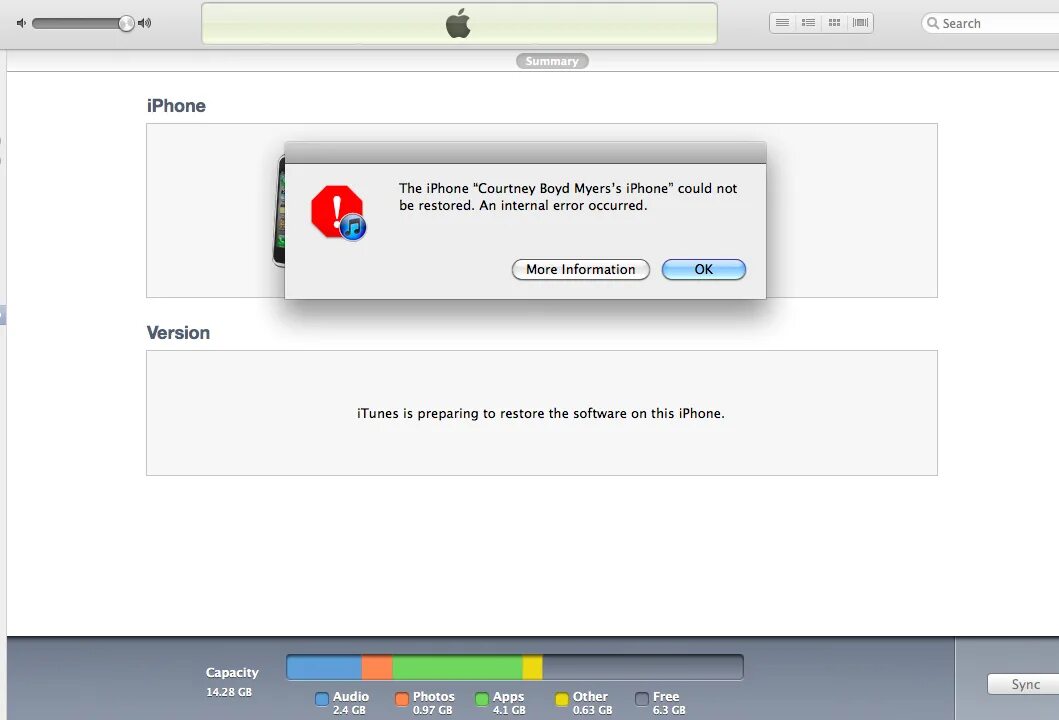Click into the Search field
The width and height of the screenshot is (1059, 720).
tap(990, 23)
